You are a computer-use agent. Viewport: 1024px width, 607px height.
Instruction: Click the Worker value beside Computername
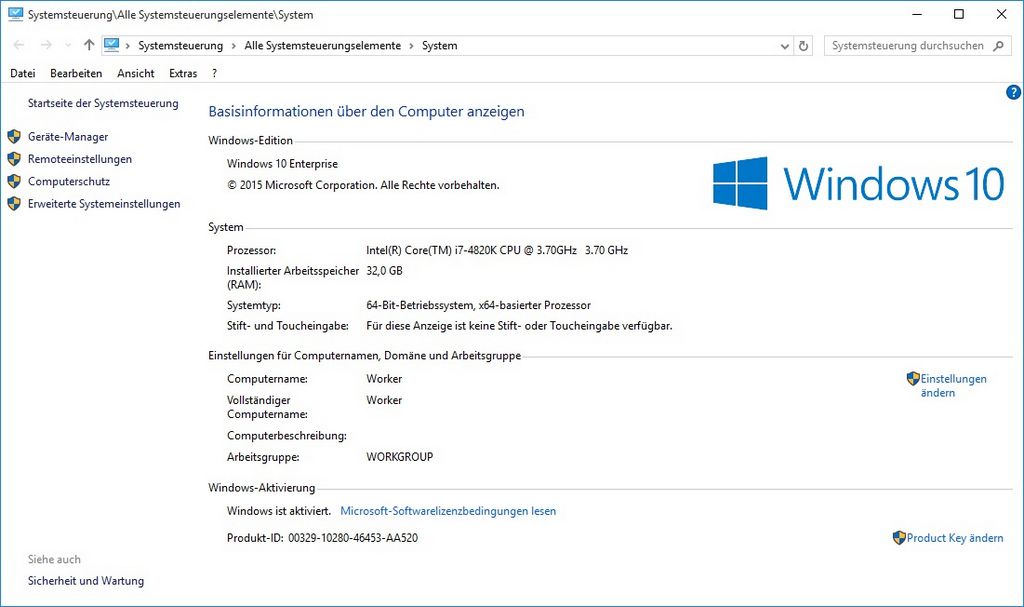coord(384,379)
